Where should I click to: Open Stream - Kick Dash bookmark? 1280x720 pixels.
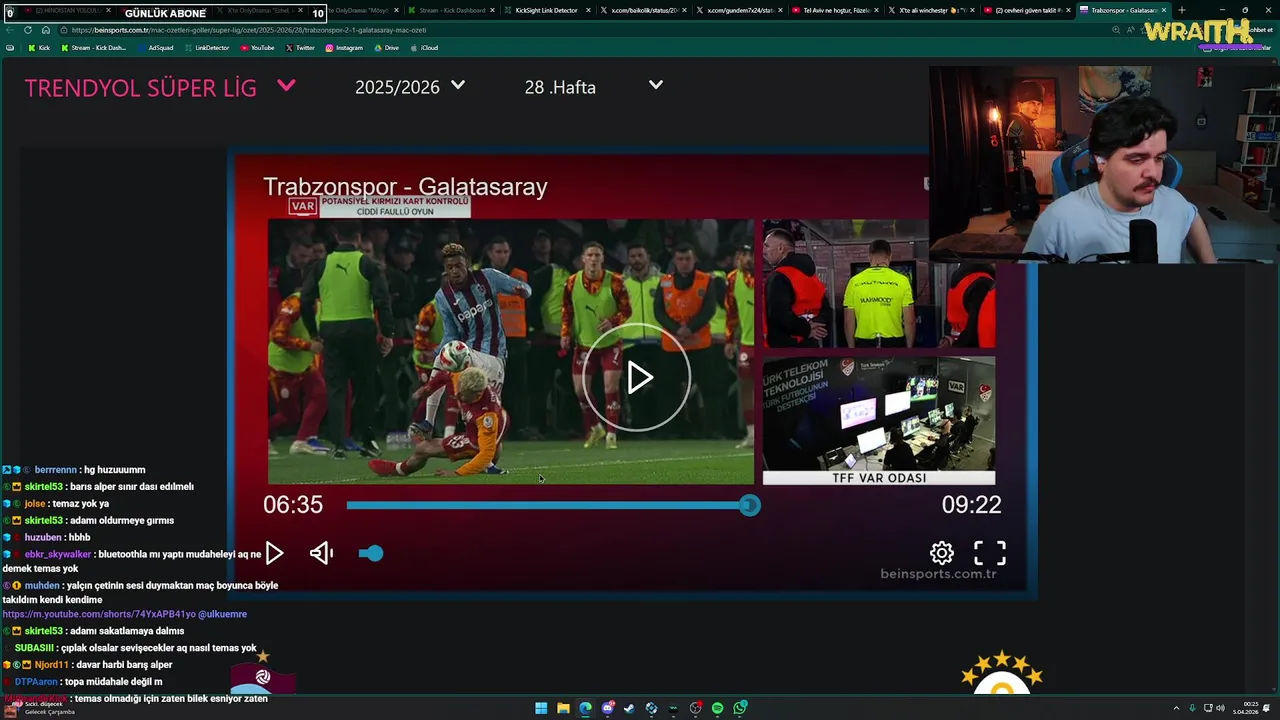tap(94, 48)
